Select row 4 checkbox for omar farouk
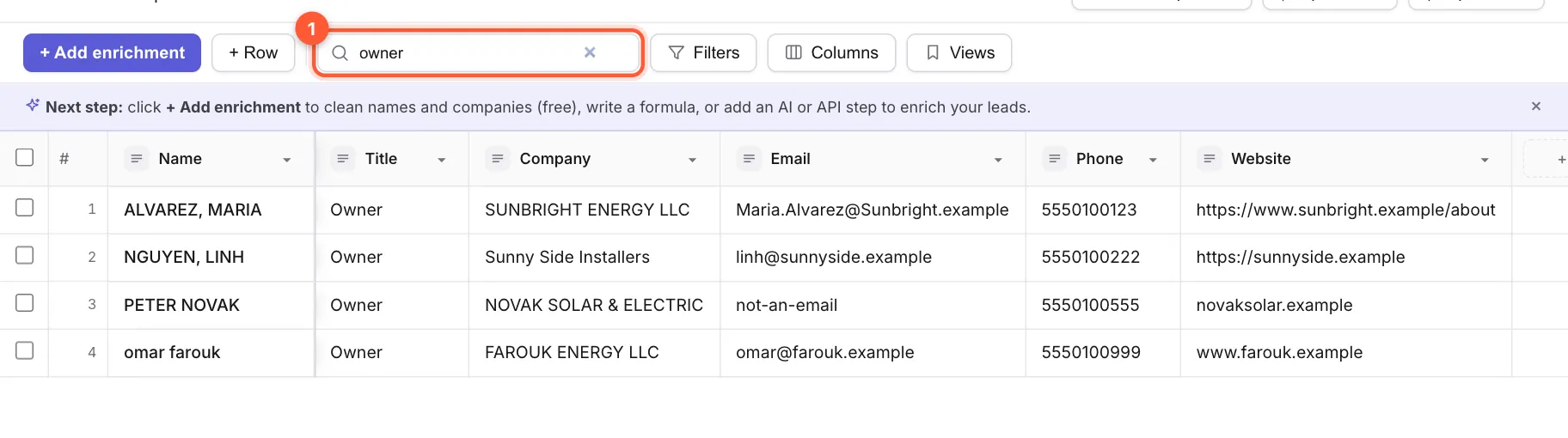The image size is (1568, 438). pos(25,350)
